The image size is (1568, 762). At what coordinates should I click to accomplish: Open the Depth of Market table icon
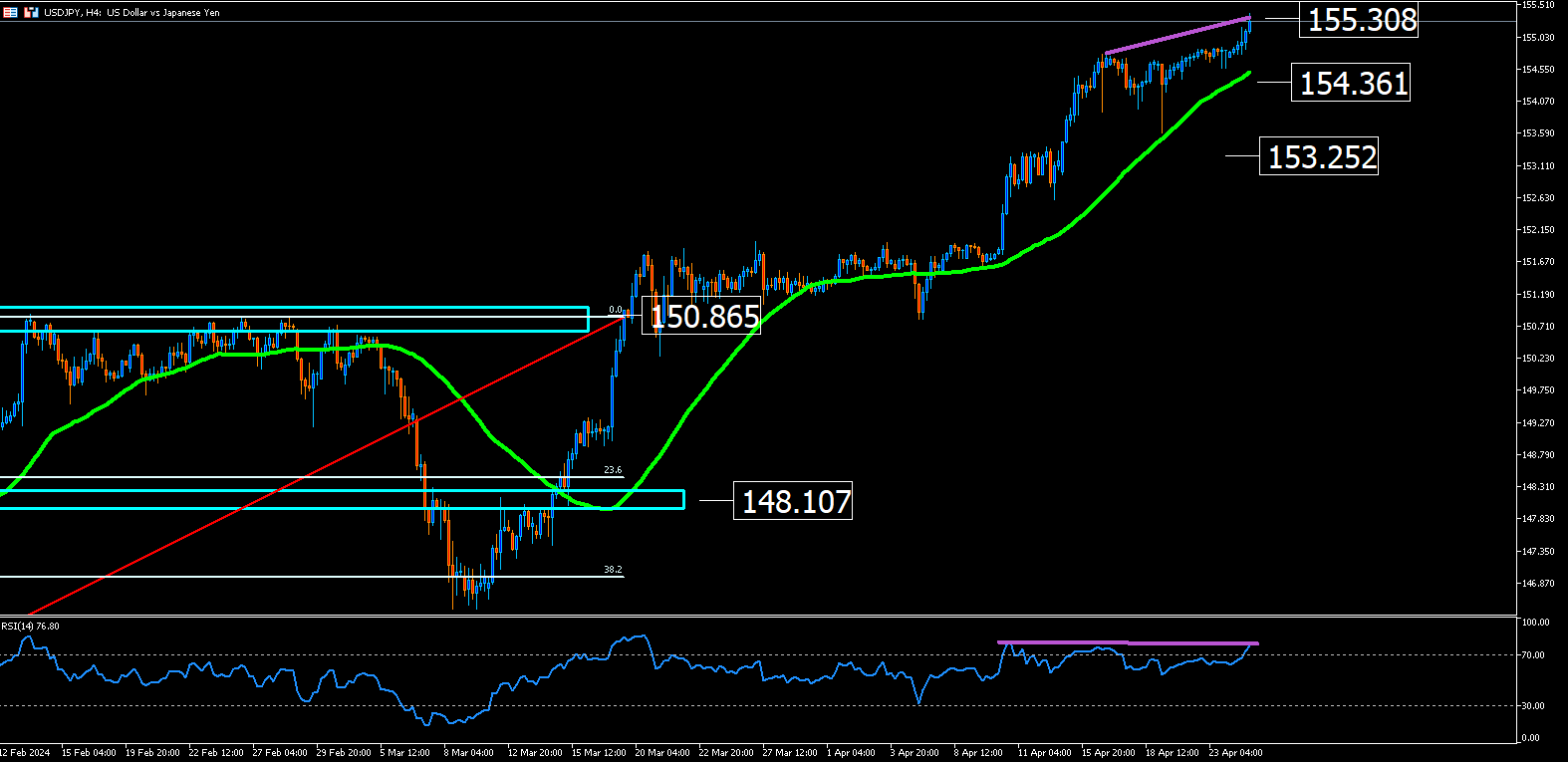pos(10,13)
